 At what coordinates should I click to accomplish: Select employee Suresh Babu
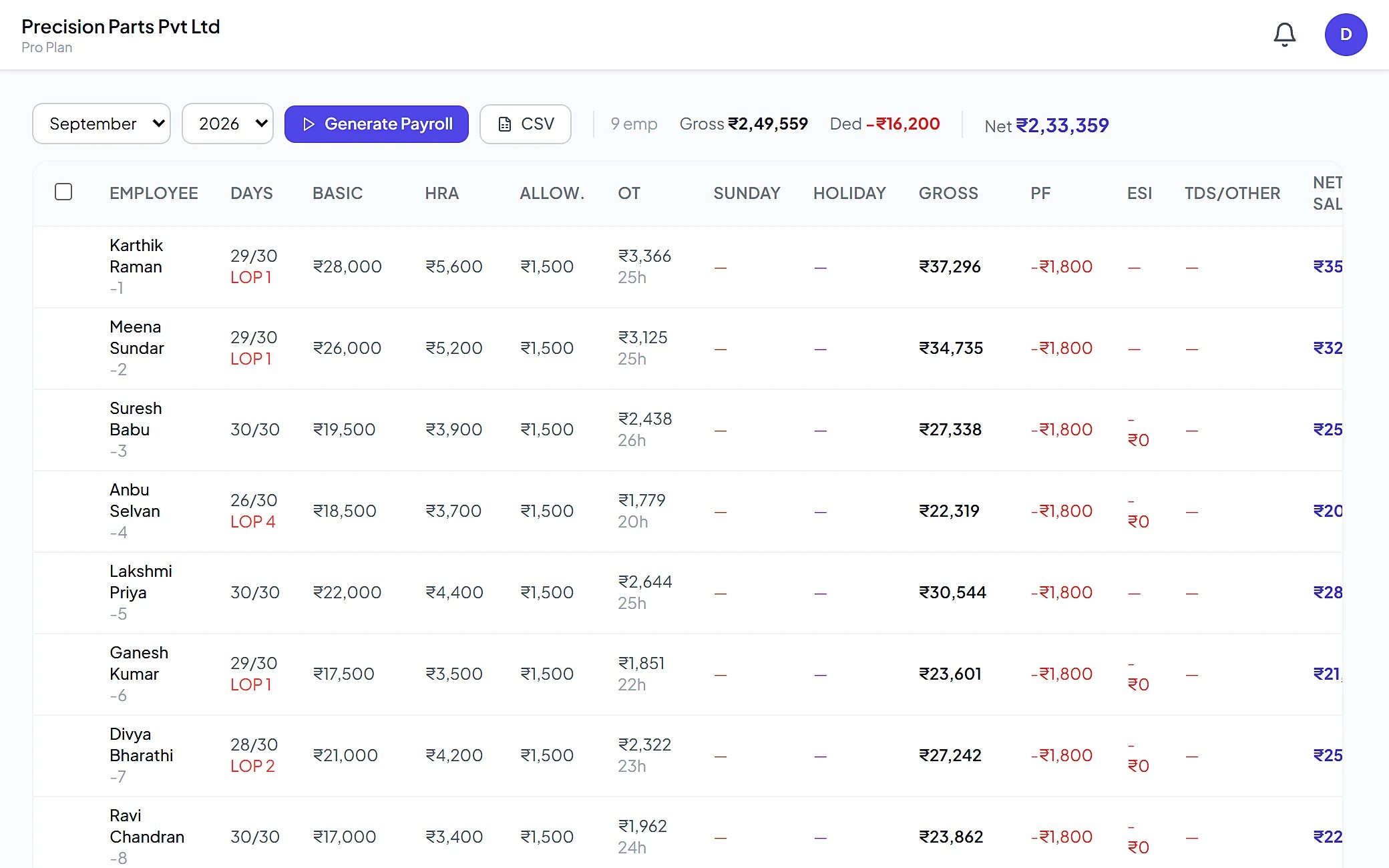tap(136, 419)
